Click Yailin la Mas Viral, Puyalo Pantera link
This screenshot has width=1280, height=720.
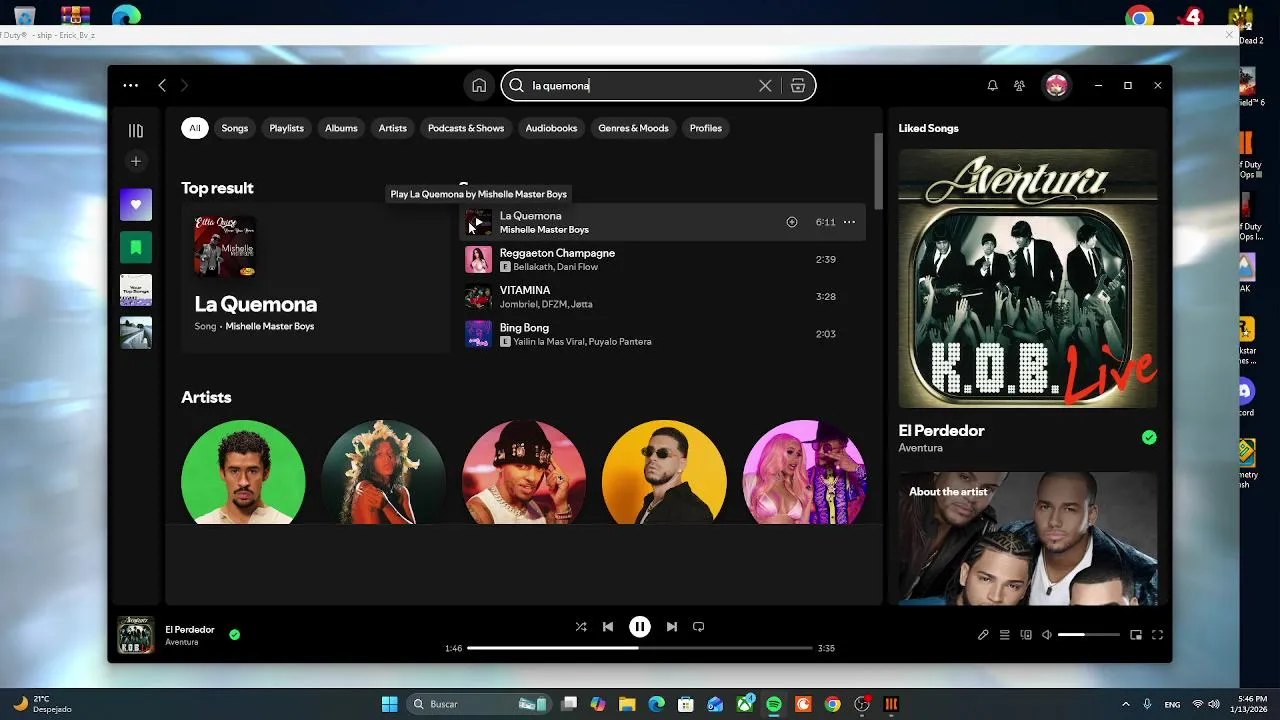(x=582, y=342)
